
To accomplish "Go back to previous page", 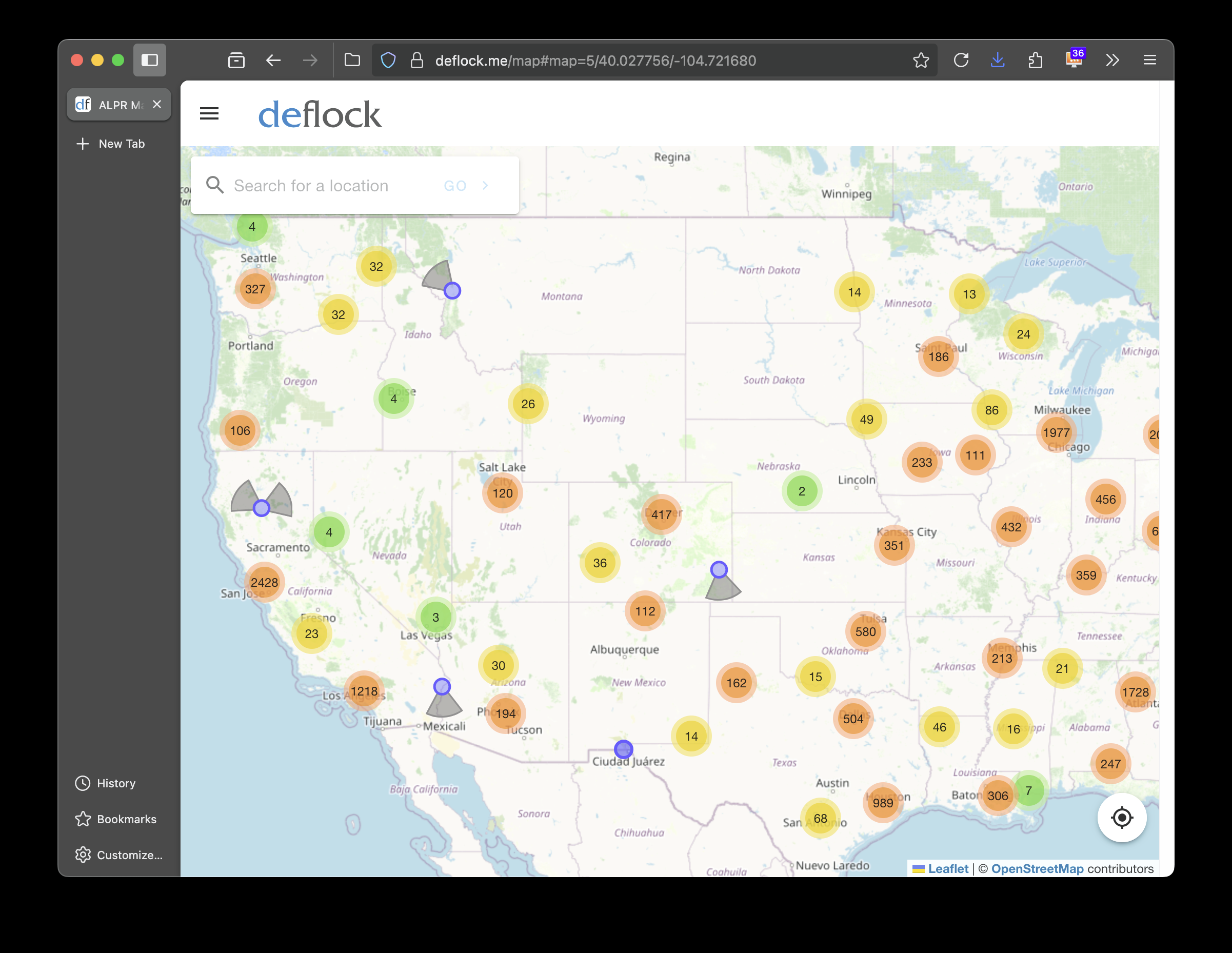I will (x=273, y=61).
